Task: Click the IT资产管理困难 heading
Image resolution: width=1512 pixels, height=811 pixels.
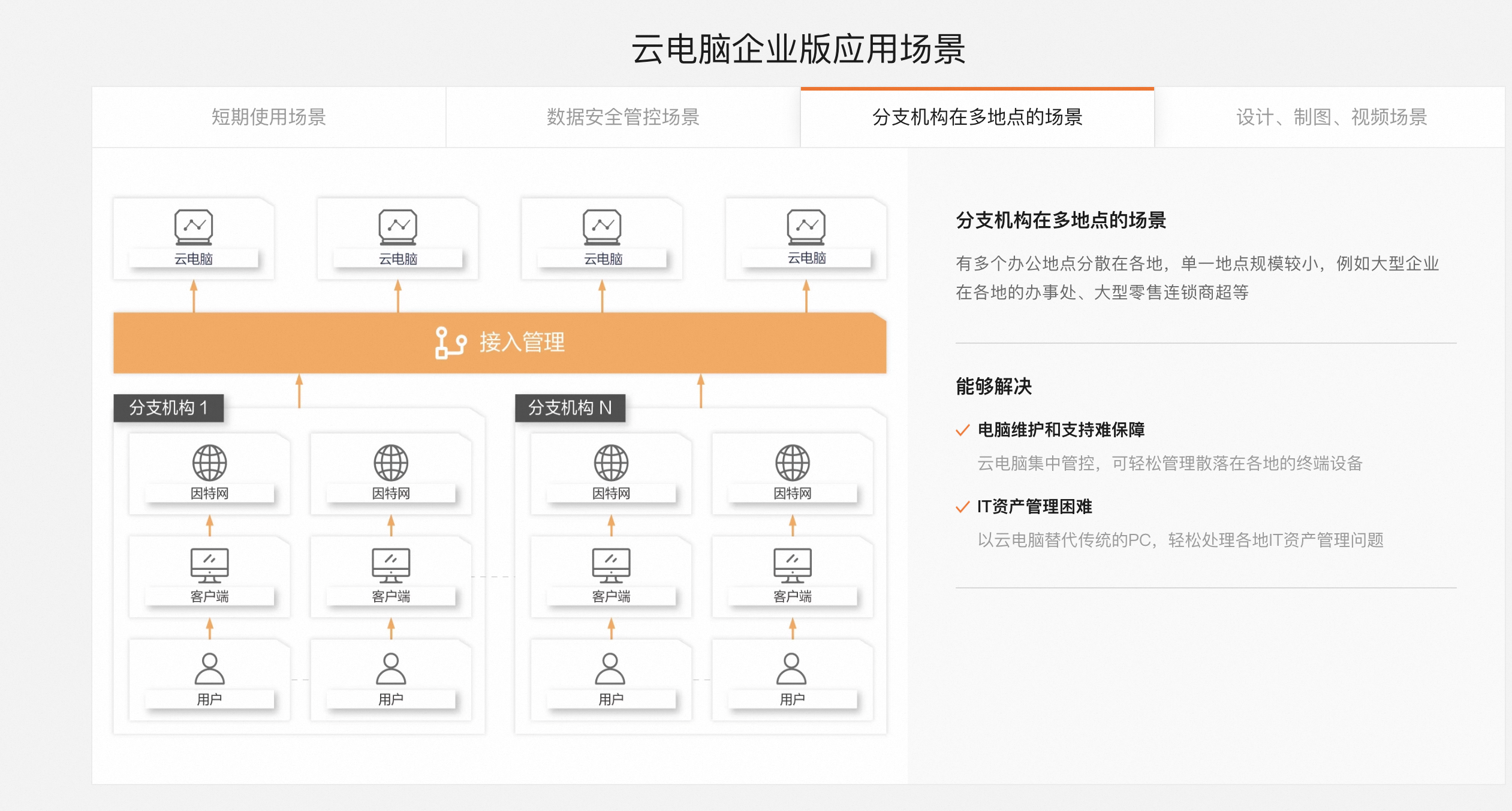Action: tap(1034, 506)
